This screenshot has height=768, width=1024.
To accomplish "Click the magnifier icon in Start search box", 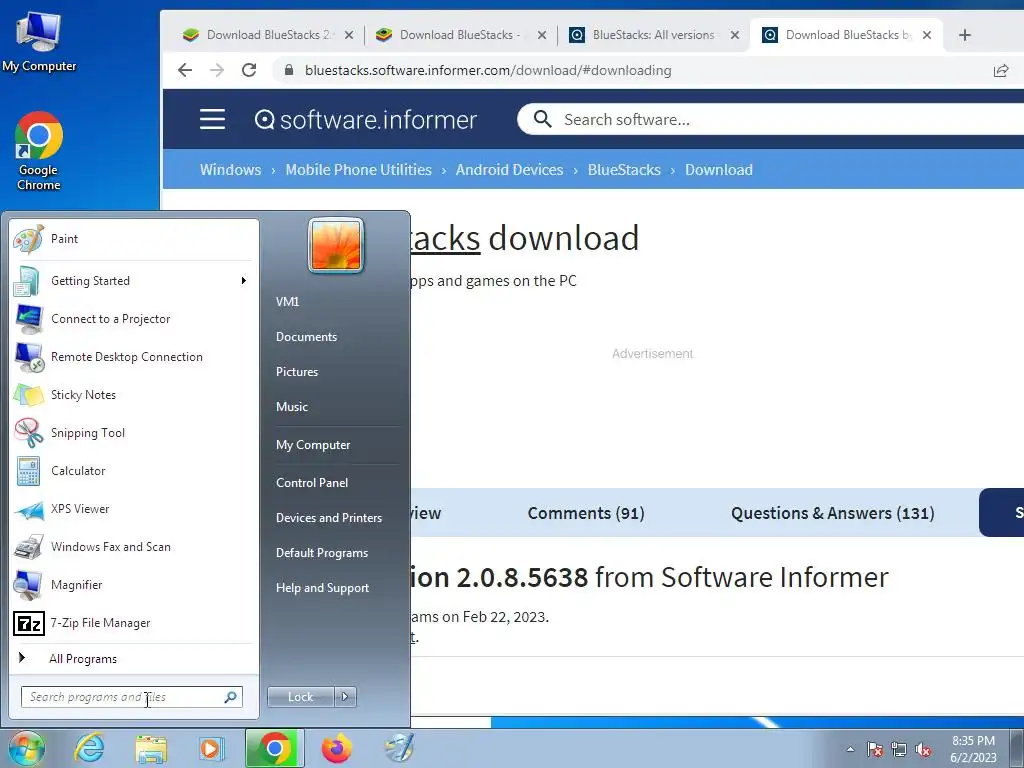I will [x=231, y=697].
